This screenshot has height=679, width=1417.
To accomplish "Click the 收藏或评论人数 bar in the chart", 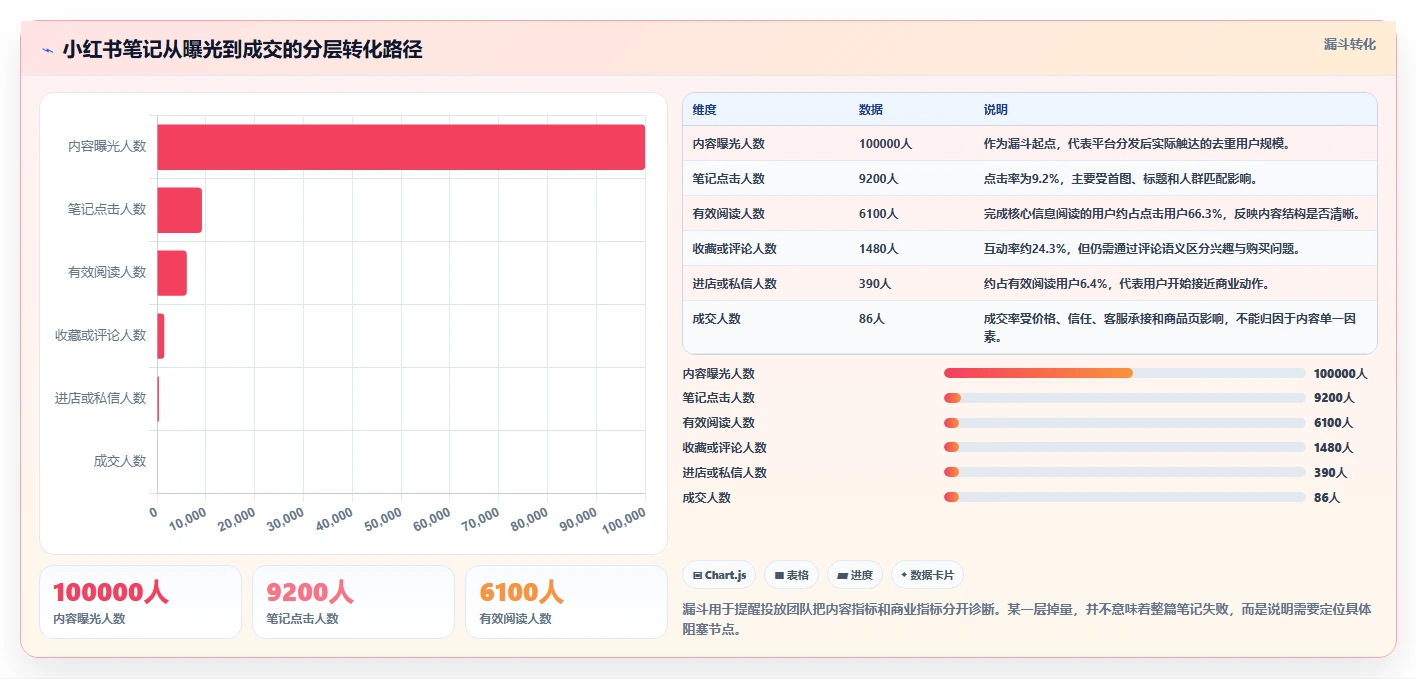I will pos(161,336).
